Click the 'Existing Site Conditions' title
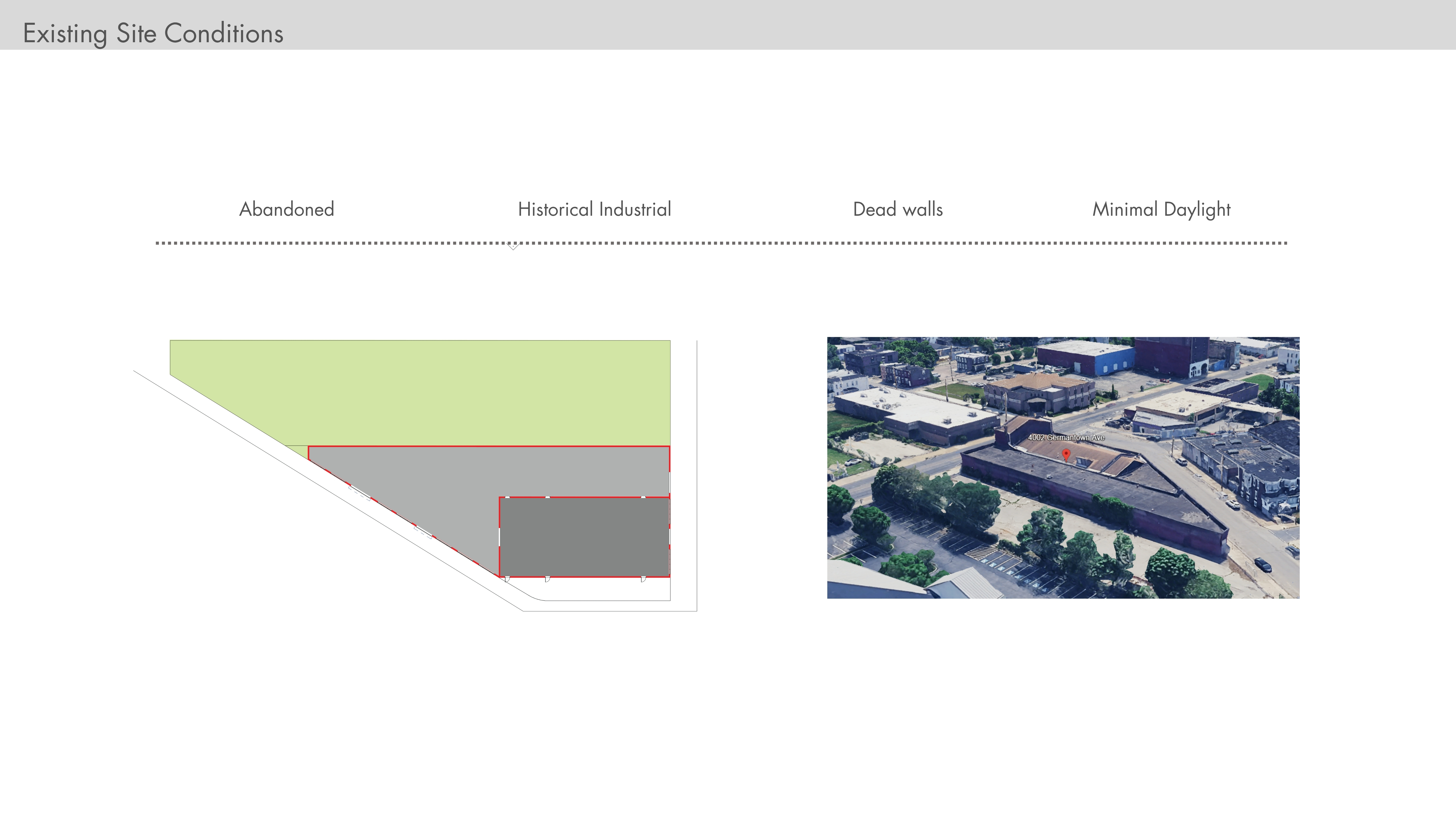Viewport: 1456px width, 819px height. [x=153, y=33]
